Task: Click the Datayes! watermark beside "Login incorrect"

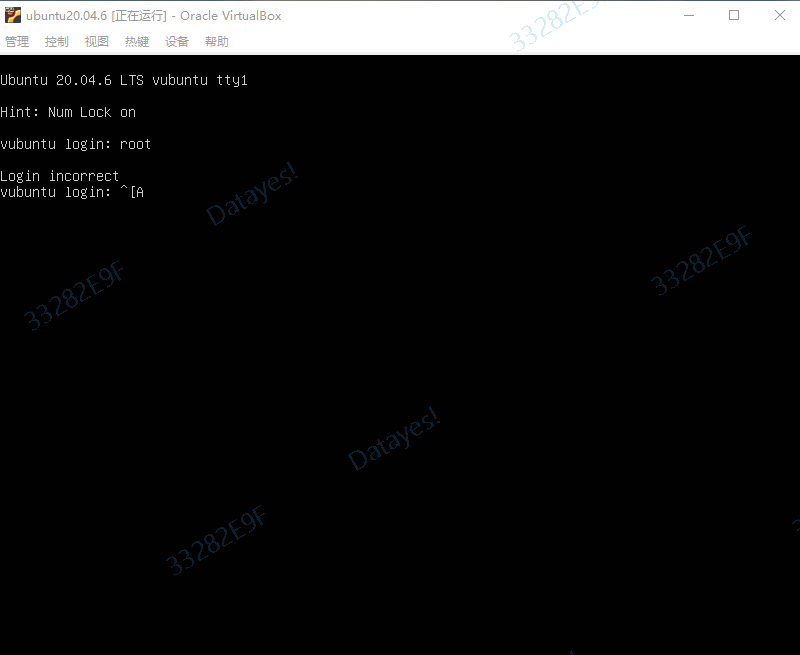Action: 252,194
